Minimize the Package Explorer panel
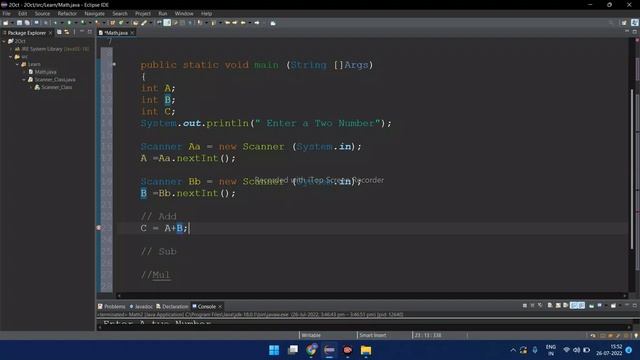The width and height of the screenshot is (640, 360). pyautogui.click(x=82, y=32)
